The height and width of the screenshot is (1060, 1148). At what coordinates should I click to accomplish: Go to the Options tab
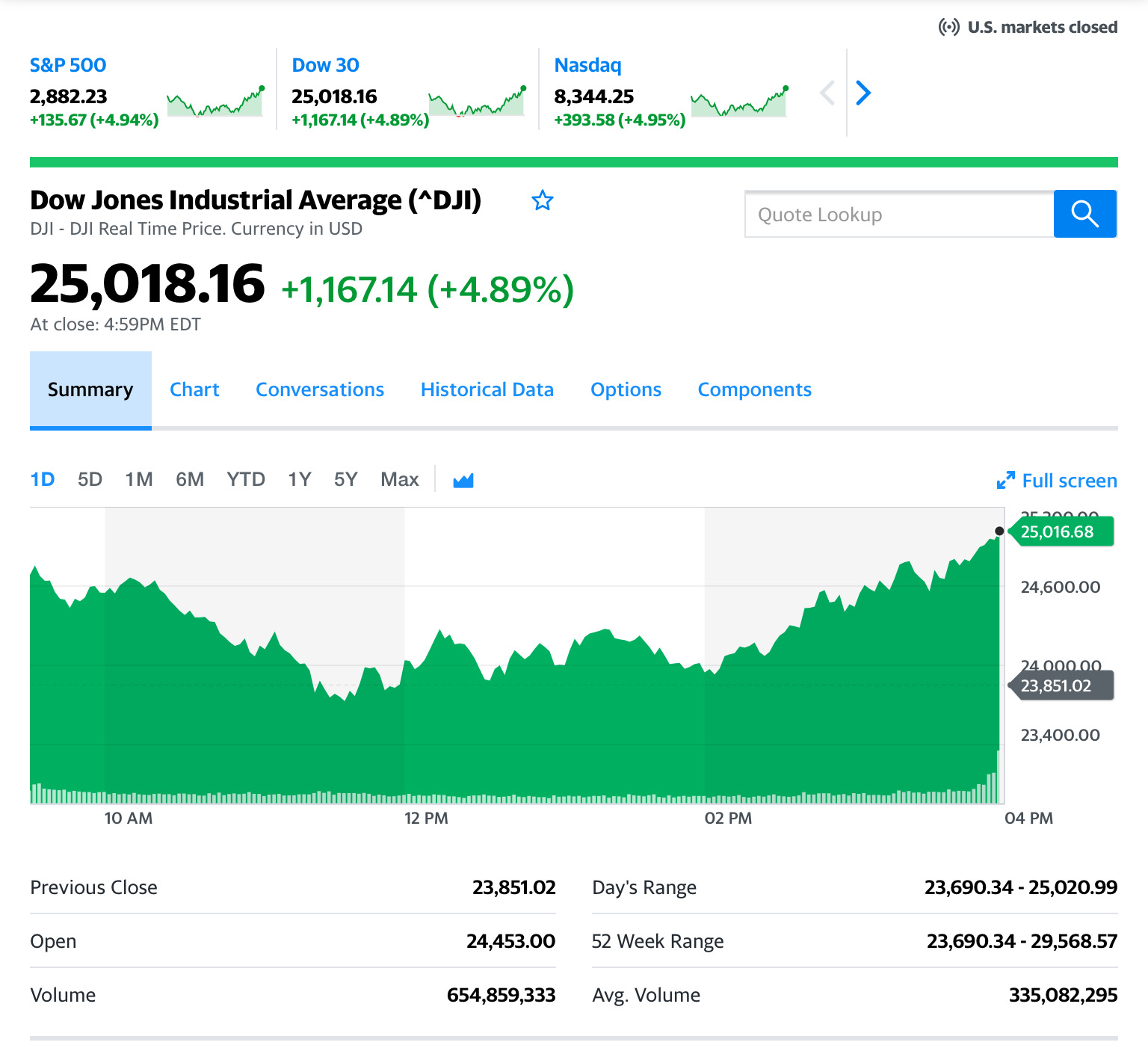click(626, 389)
